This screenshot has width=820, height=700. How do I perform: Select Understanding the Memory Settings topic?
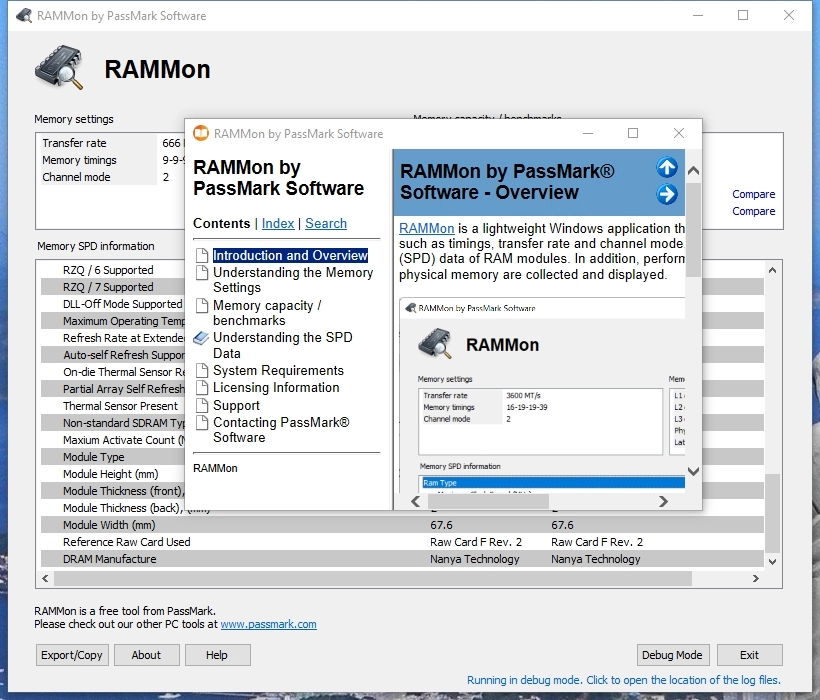tap(292, 280)
